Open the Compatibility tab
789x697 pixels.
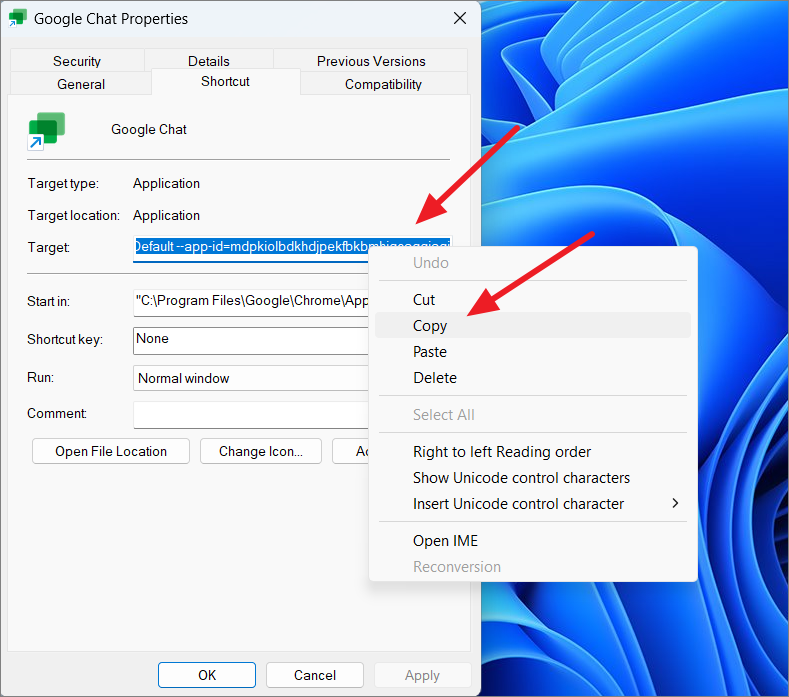[x=383, y=84]
